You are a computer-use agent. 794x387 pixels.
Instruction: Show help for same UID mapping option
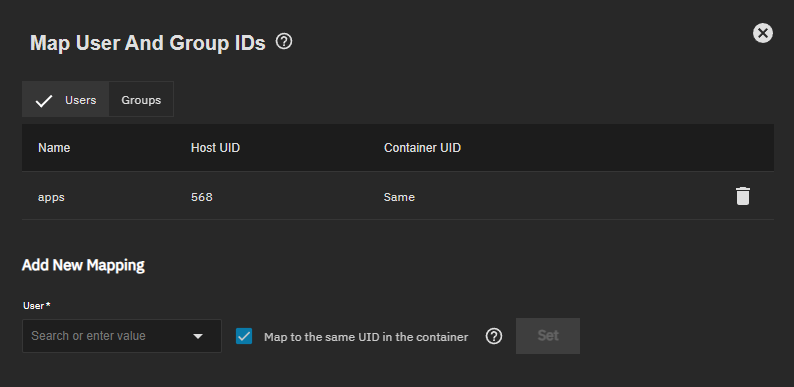point(494,336)
